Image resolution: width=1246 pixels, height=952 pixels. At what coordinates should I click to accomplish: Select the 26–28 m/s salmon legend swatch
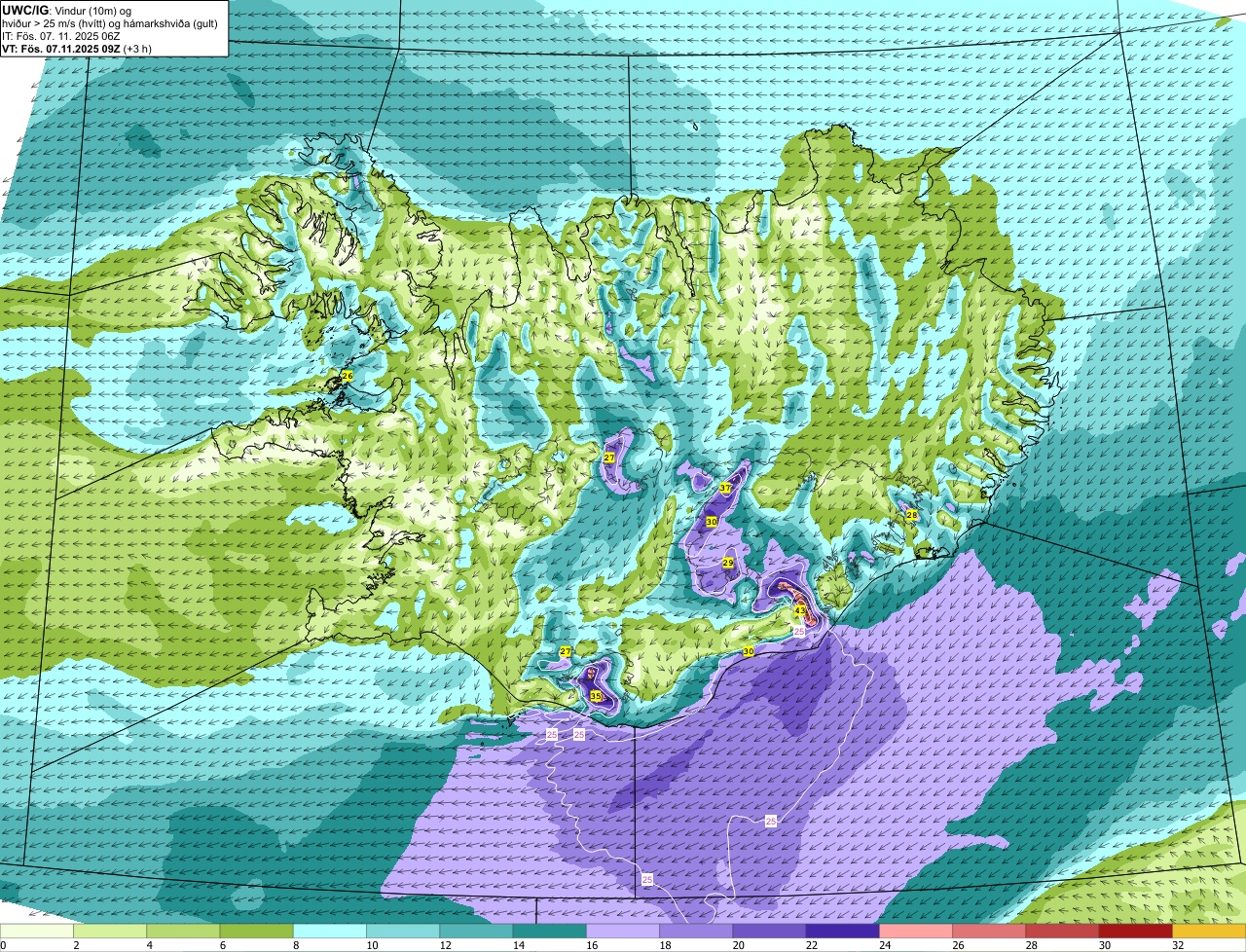coord(989,931)
